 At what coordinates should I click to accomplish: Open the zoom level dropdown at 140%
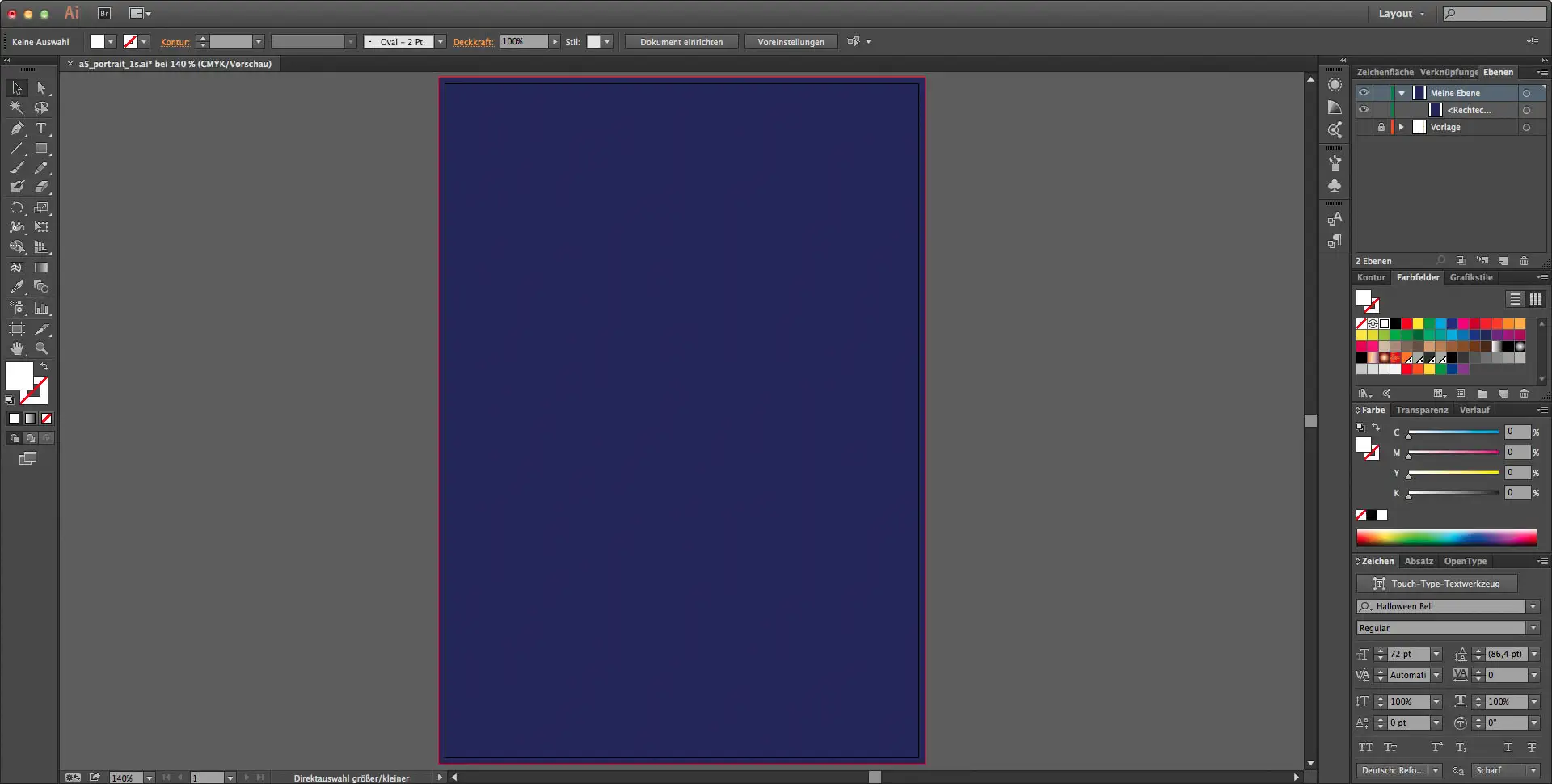pos(150,778)
